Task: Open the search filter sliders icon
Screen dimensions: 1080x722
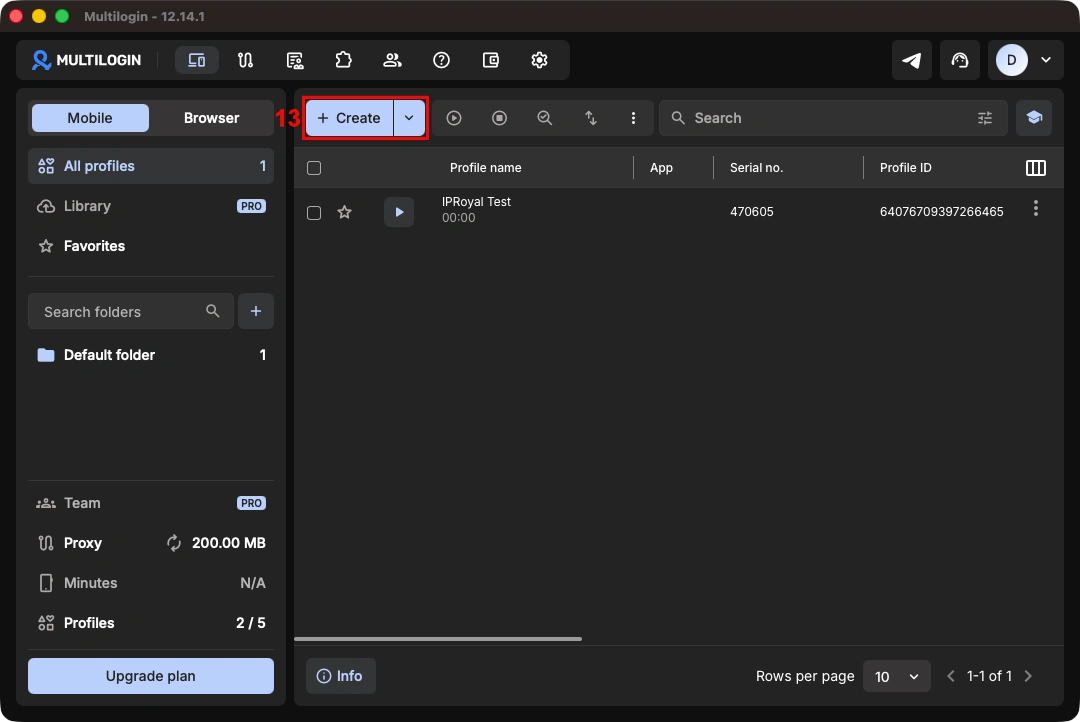Action: (x=985, y=118)
